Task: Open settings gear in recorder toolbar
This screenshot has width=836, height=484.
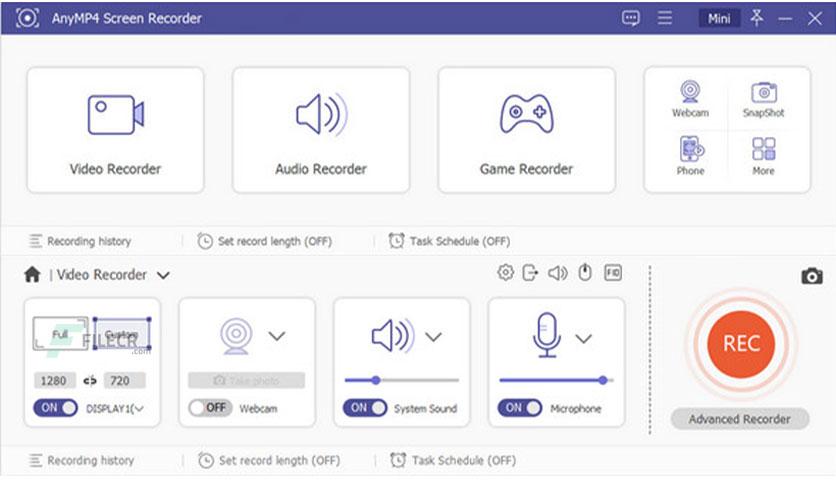Action: pos(505,273)
